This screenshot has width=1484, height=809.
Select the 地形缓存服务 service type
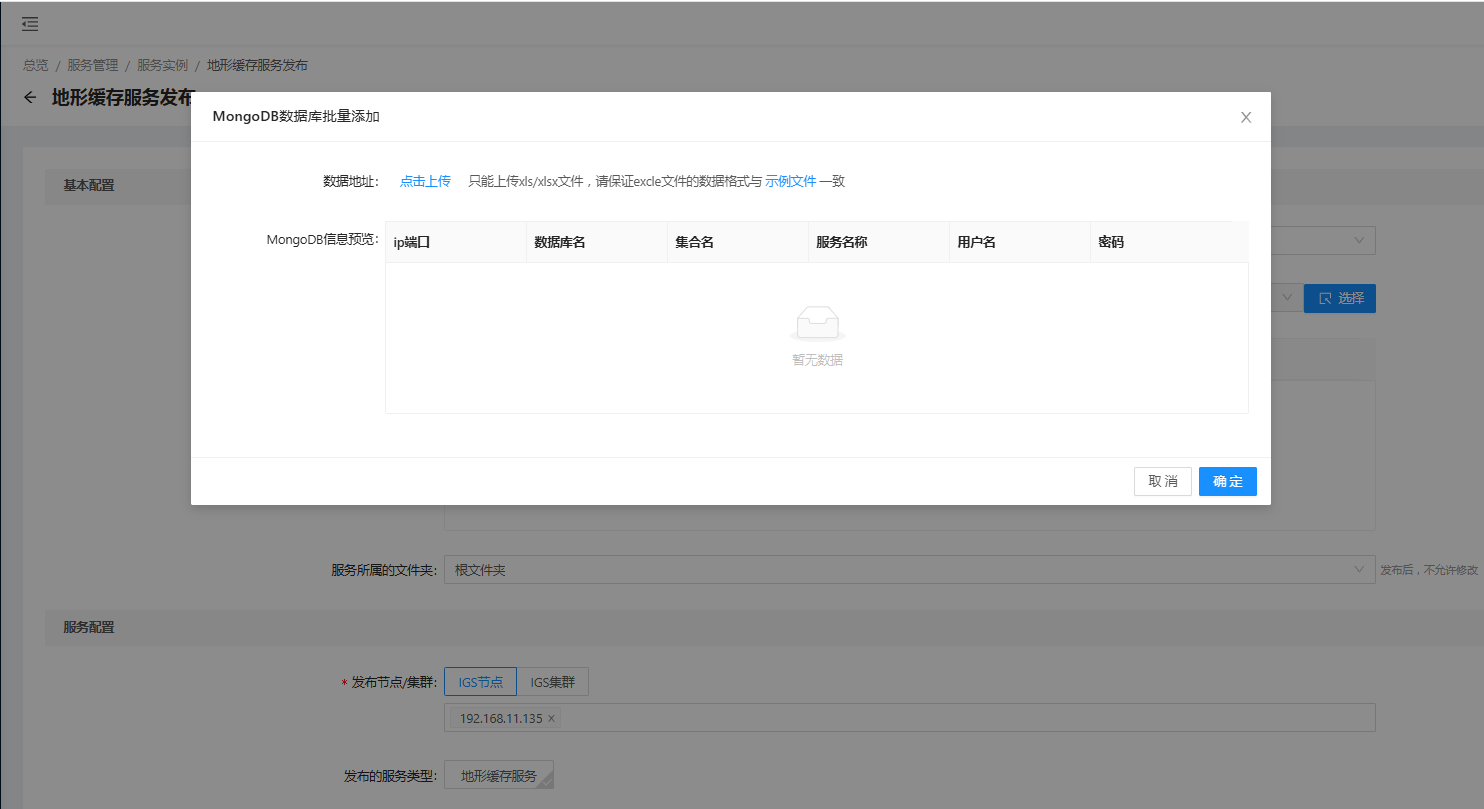(499, 775)
